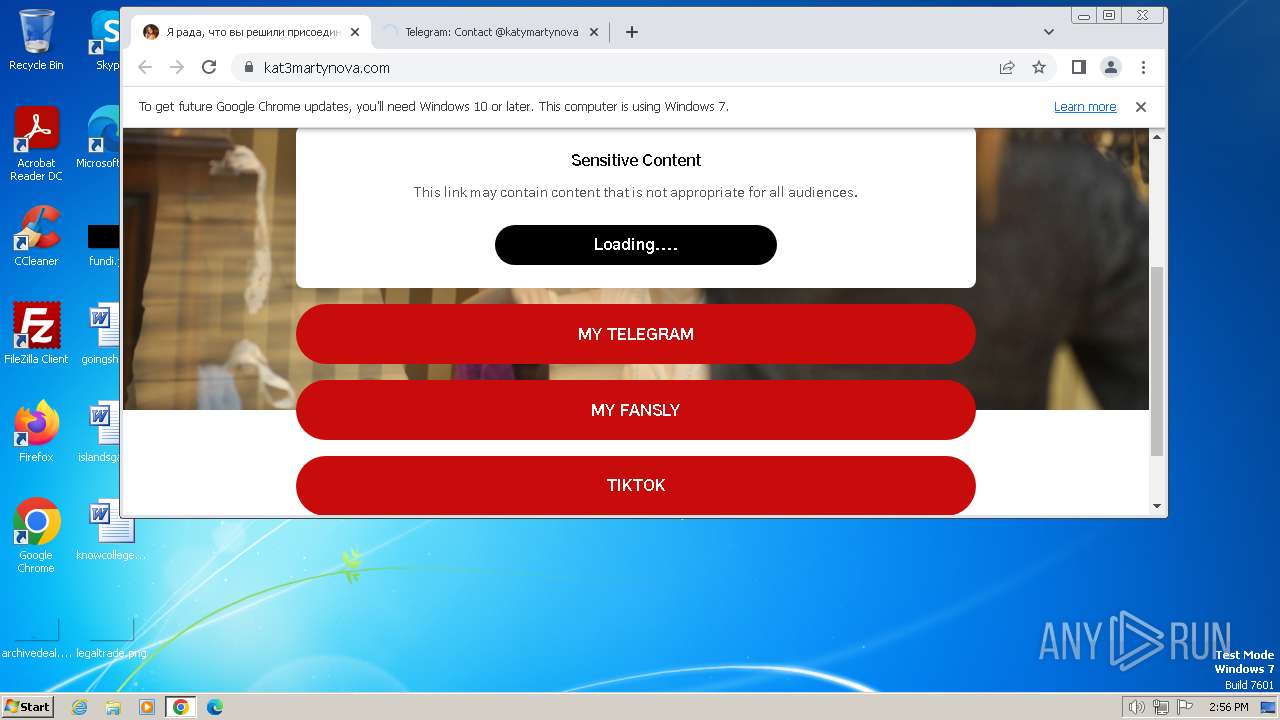The height and width of the screenshot is (720, 1280).
Task: Open the Chrome profile avatar
Action: click(x=1111, y=67)
